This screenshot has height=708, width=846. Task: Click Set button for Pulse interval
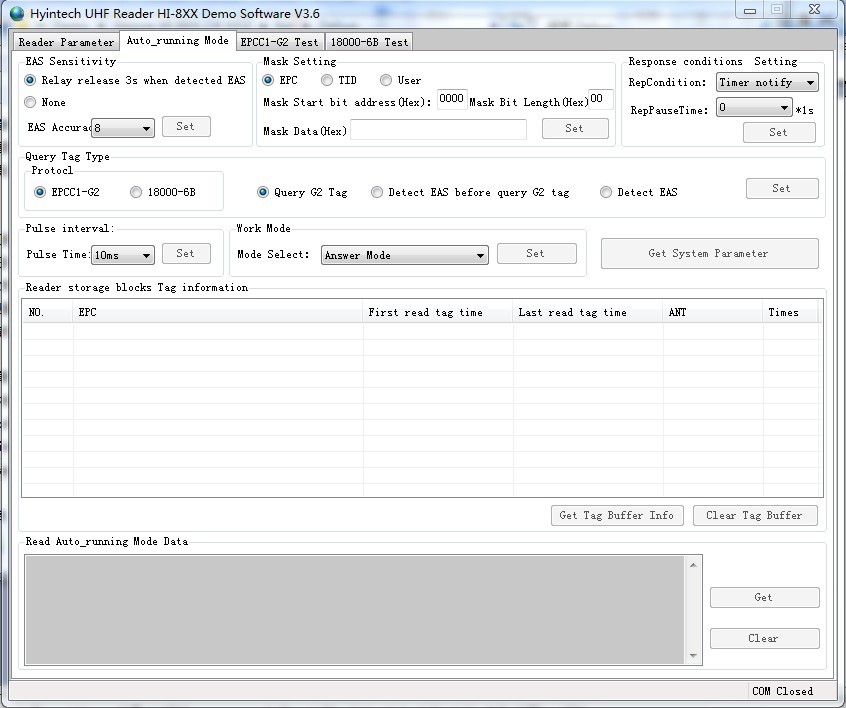click(x=186, y=254)
